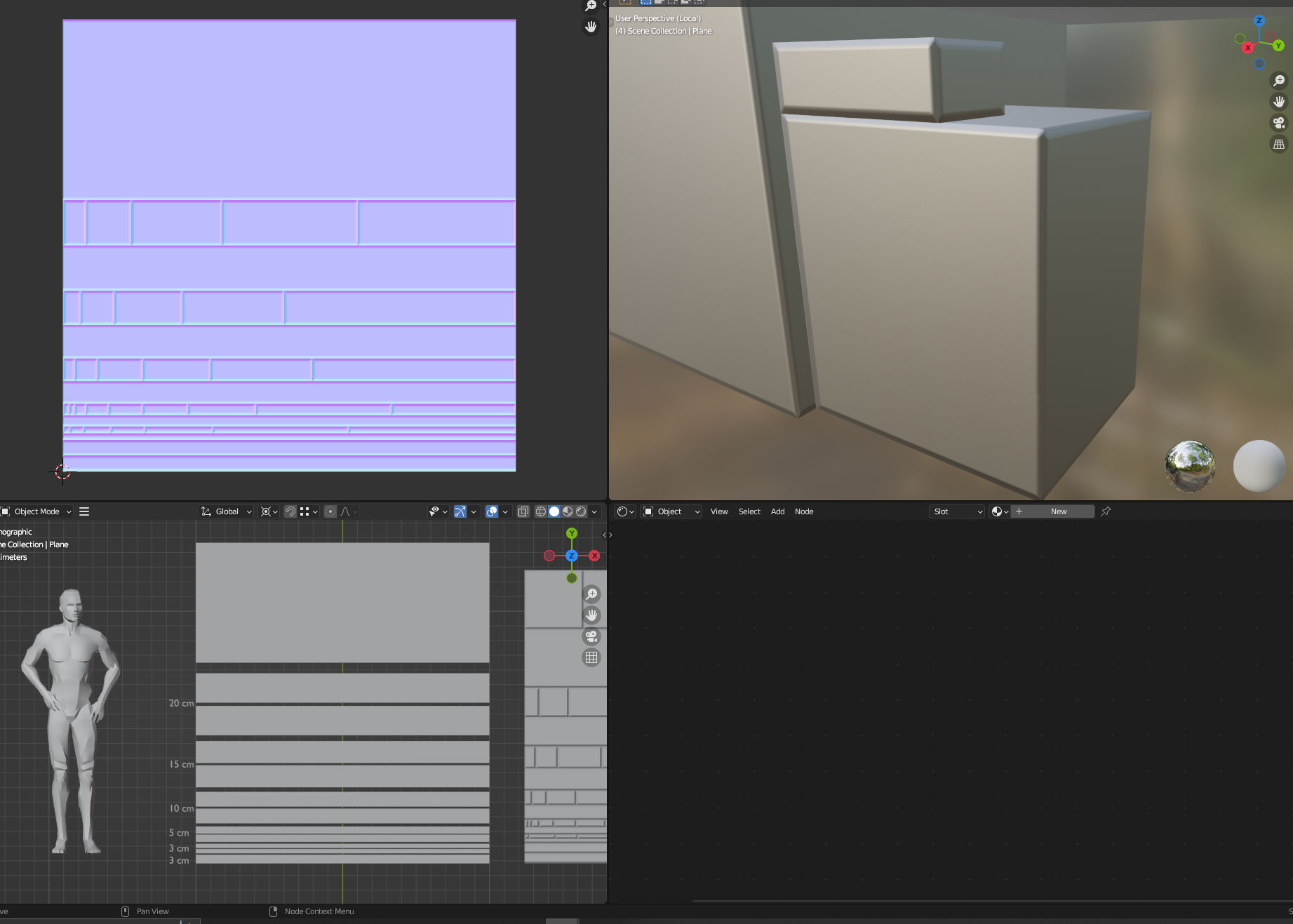Click the 20 cm label
Image resolution: width=1293 pixels, height=924 pixels.
181,703
